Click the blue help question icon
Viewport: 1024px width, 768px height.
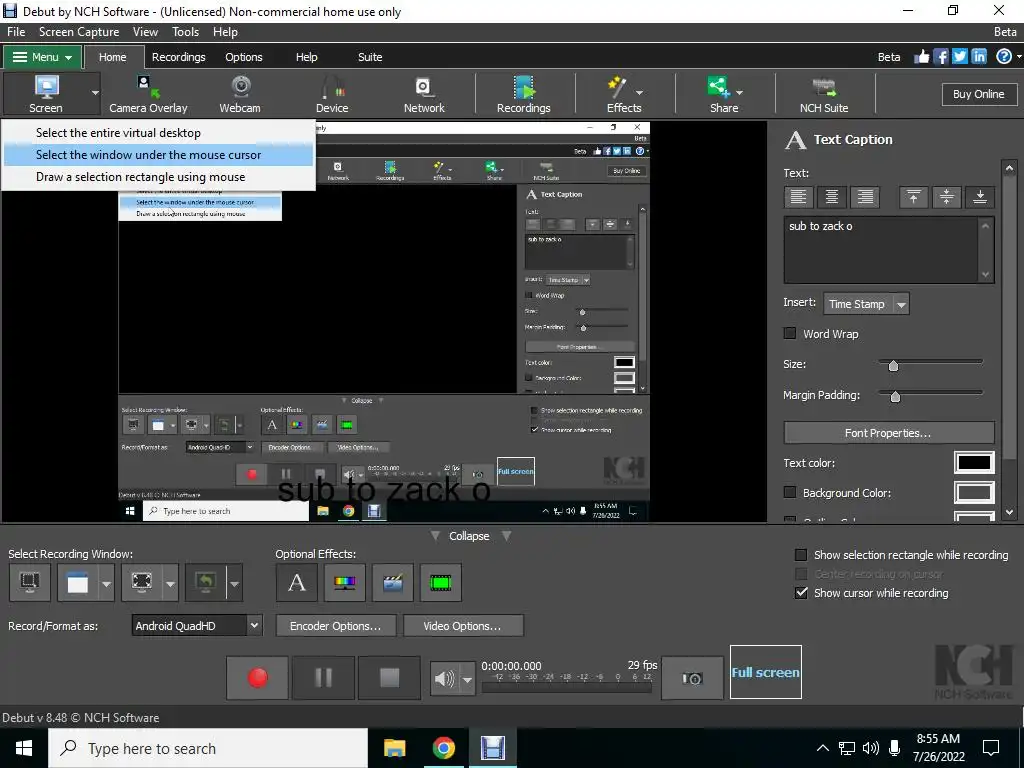tap(1004, 57)
